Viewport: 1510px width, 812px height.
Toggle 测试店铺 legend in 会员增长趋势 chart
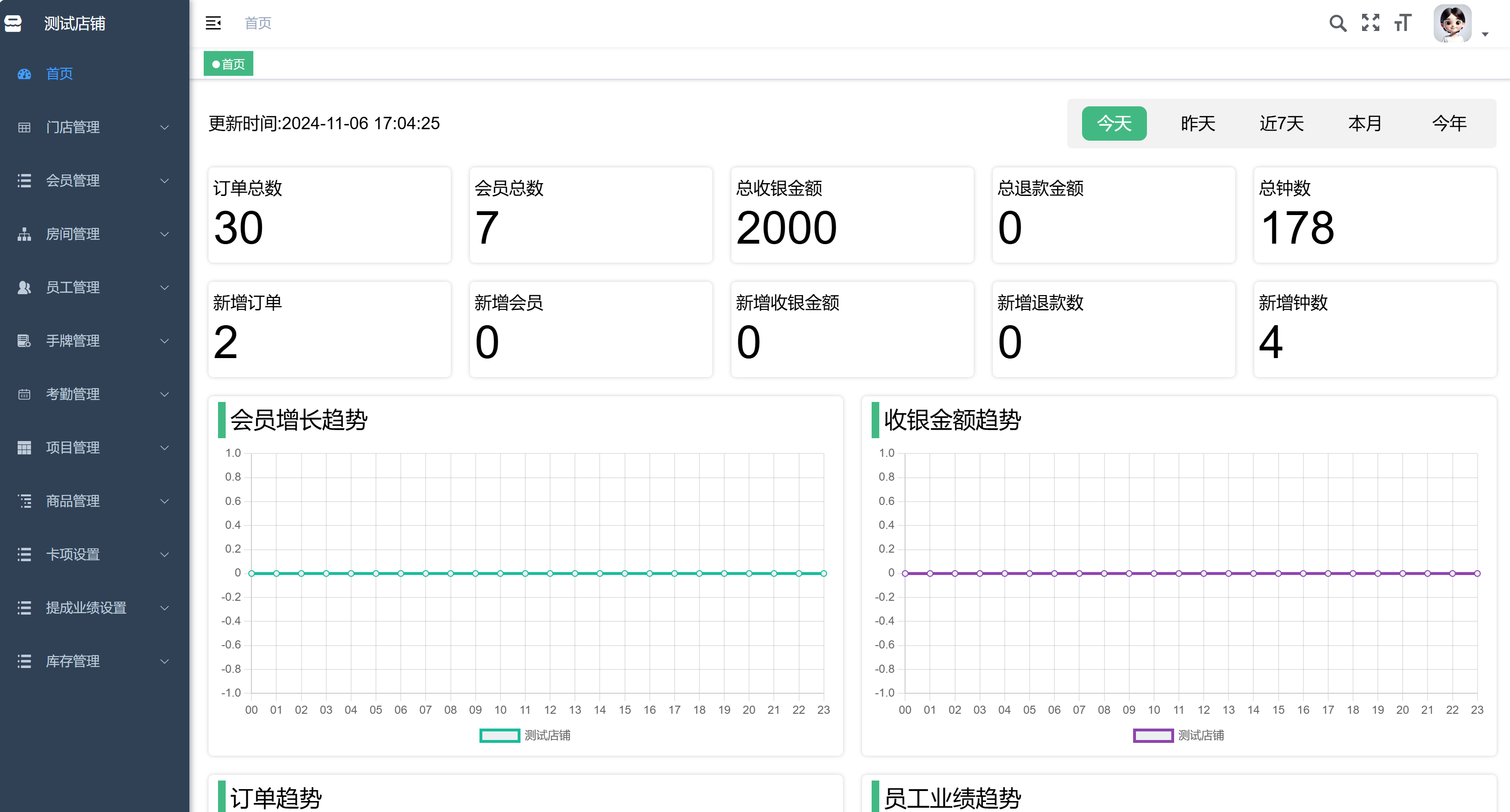point(525,735)
